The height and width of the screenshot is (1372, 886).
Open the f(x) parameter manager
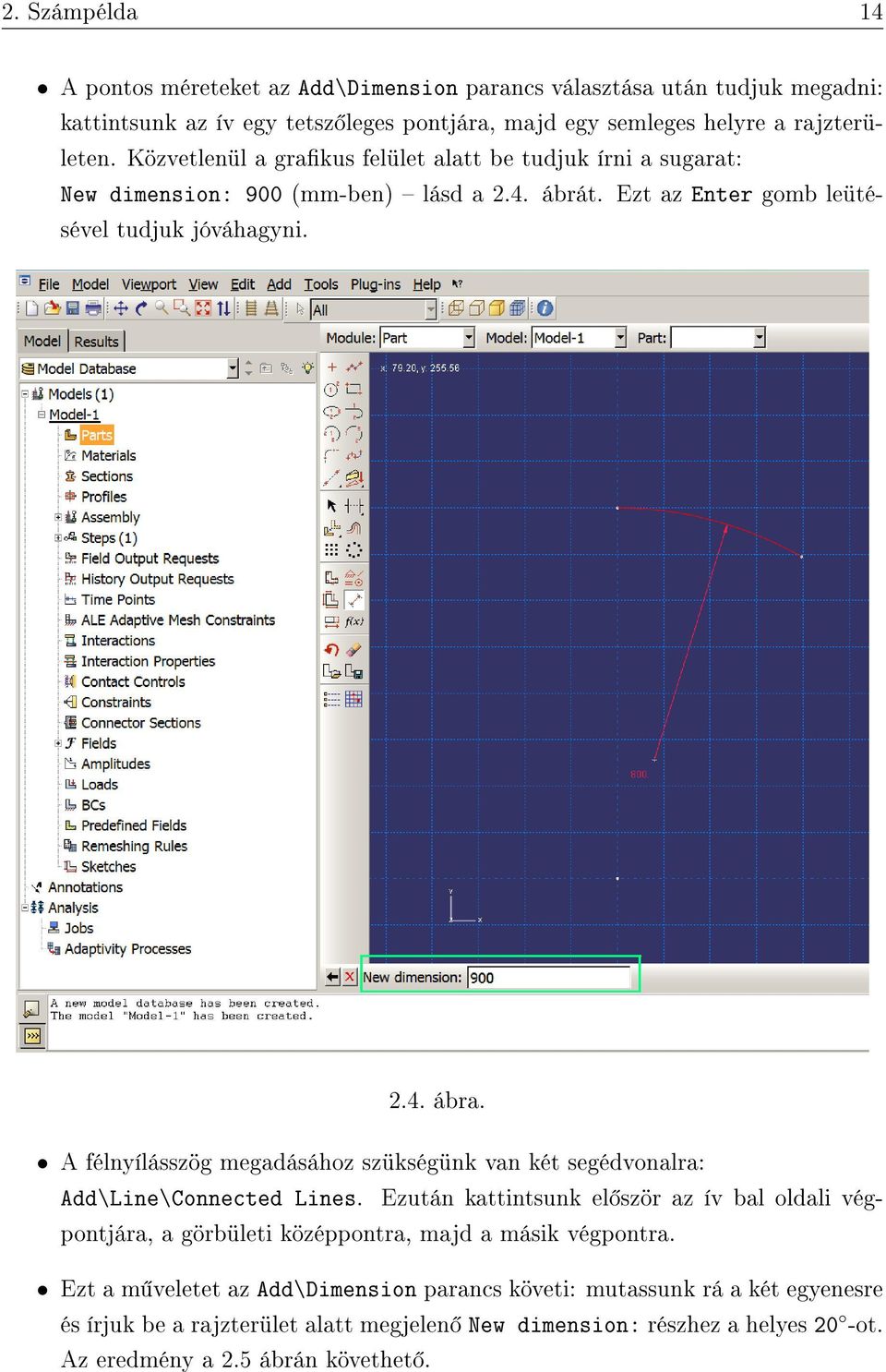(x=354, y=622)
